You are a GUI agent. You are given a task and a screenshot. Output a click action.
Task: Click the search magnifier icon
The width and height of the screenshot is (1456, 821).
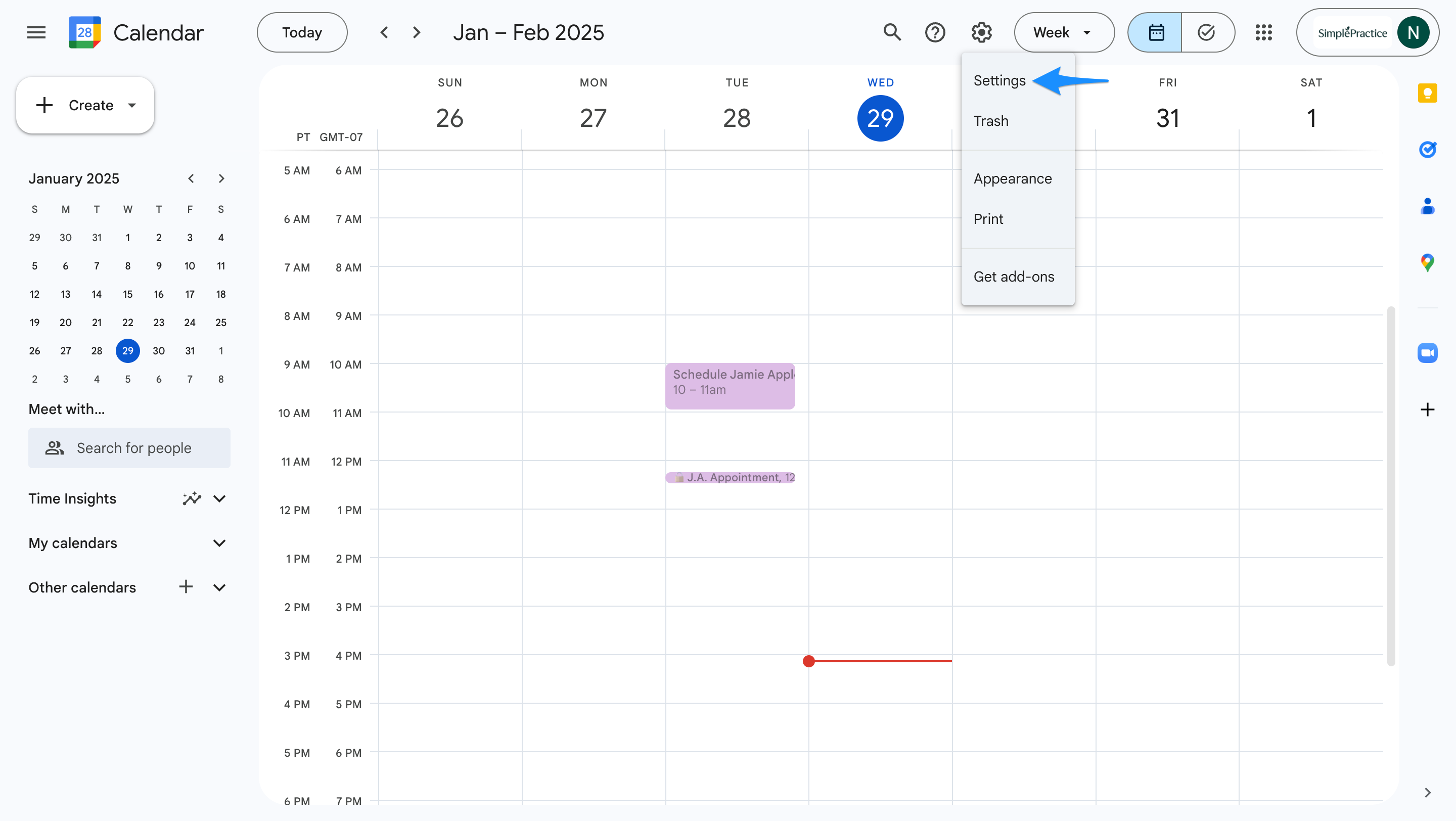click(x=892, y=32)
